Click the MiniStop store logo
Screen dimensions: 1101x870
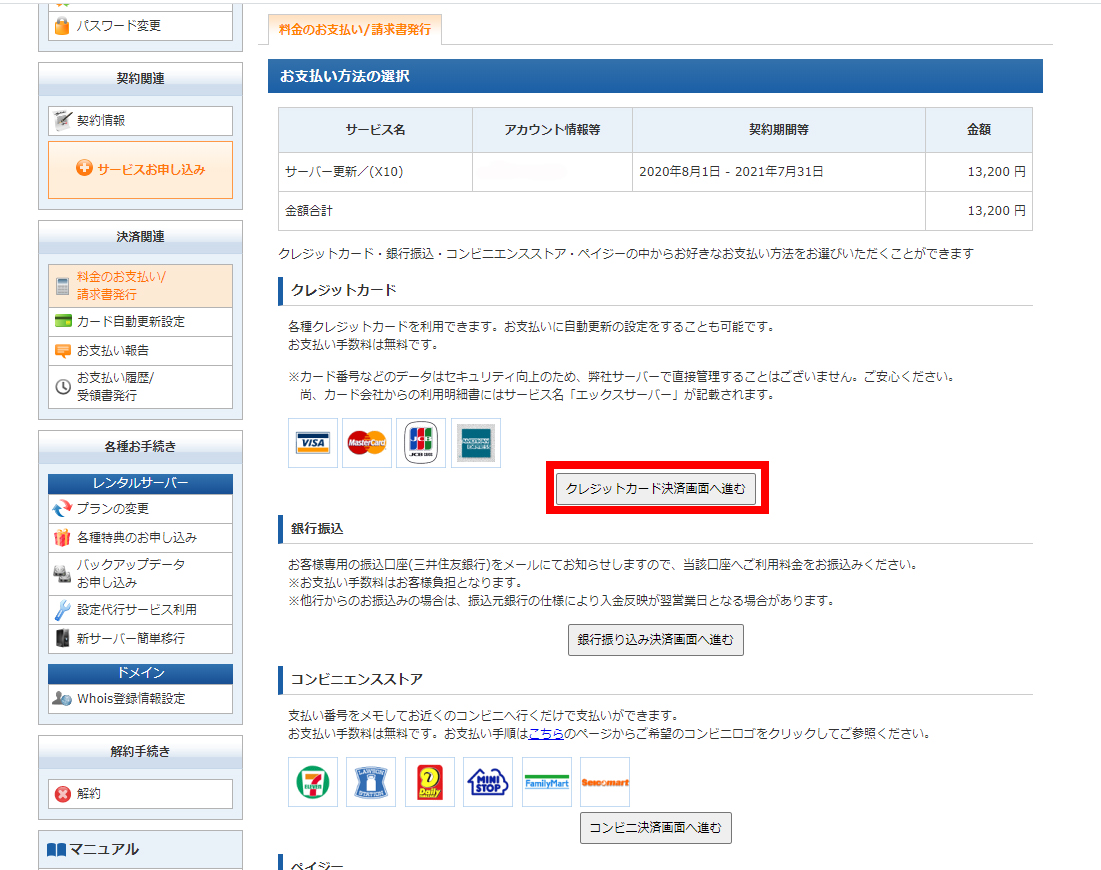[488, 782]
